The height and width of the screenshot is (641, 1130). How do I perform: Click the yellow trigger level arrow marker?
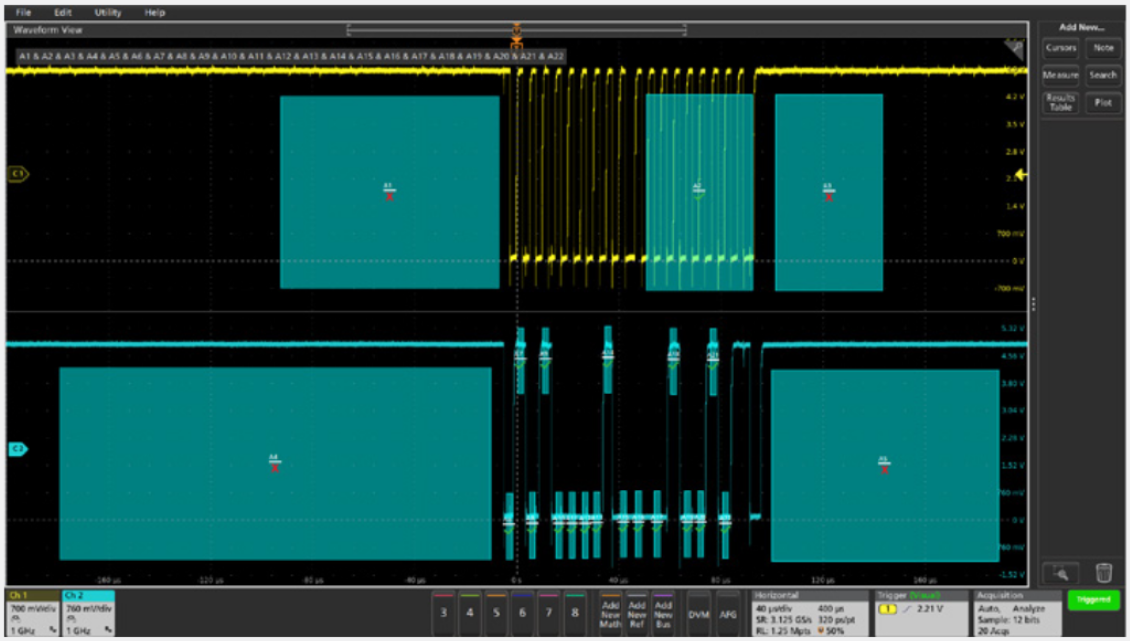(x=1021, y=176)
